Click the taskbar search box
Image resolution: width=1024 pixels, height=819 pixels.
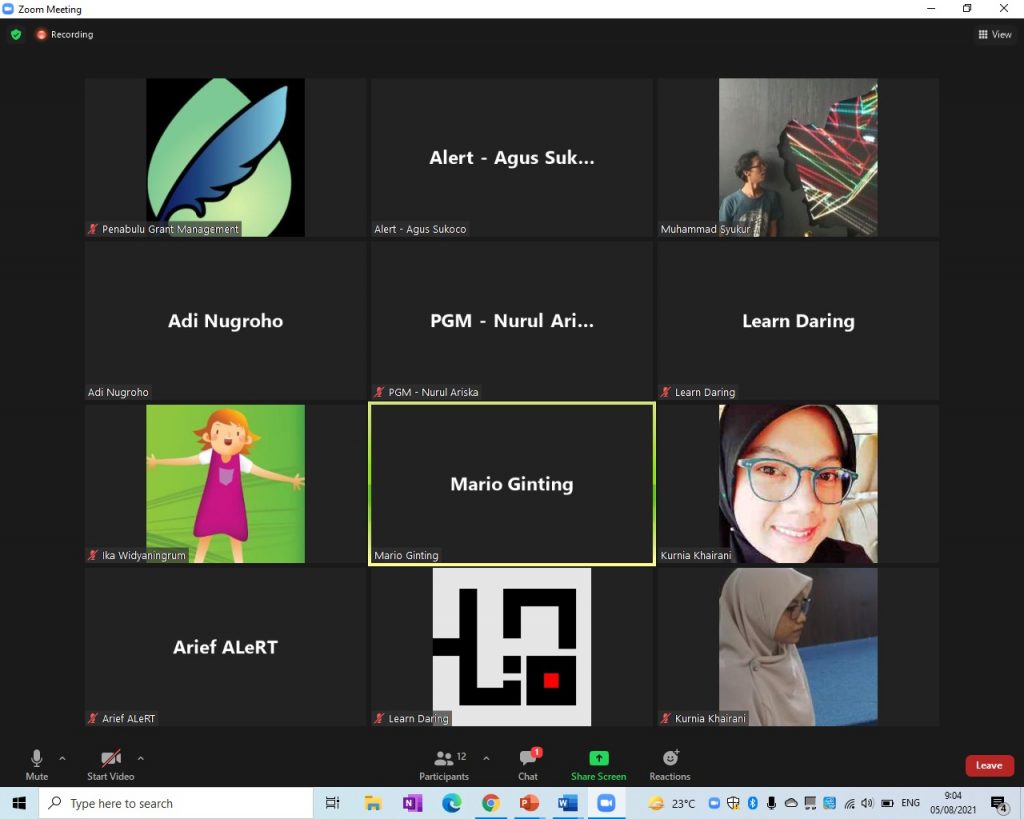[x=176, y=803]
